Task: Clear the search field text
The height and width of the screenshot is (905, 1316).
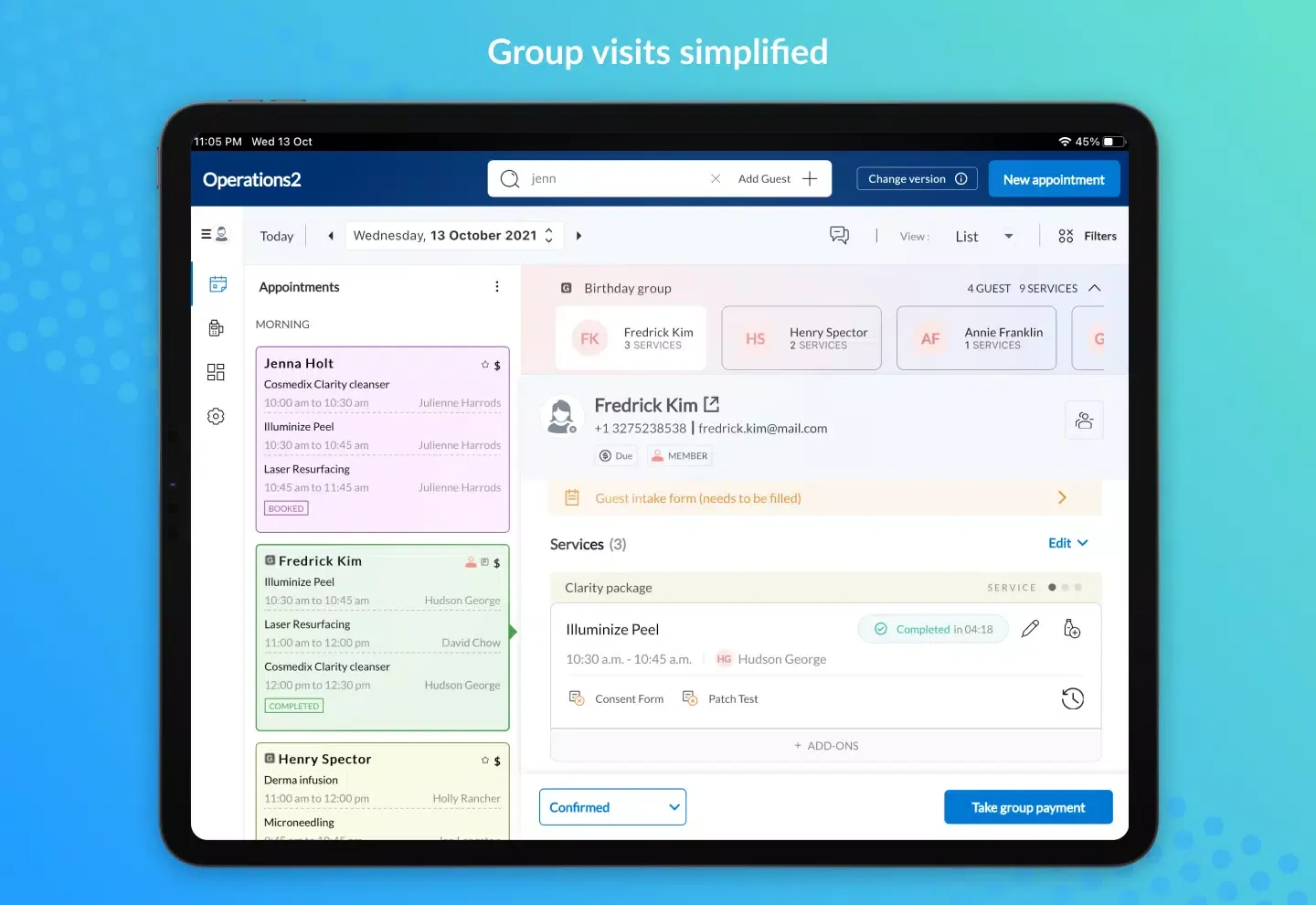Action: pos(716,179)
